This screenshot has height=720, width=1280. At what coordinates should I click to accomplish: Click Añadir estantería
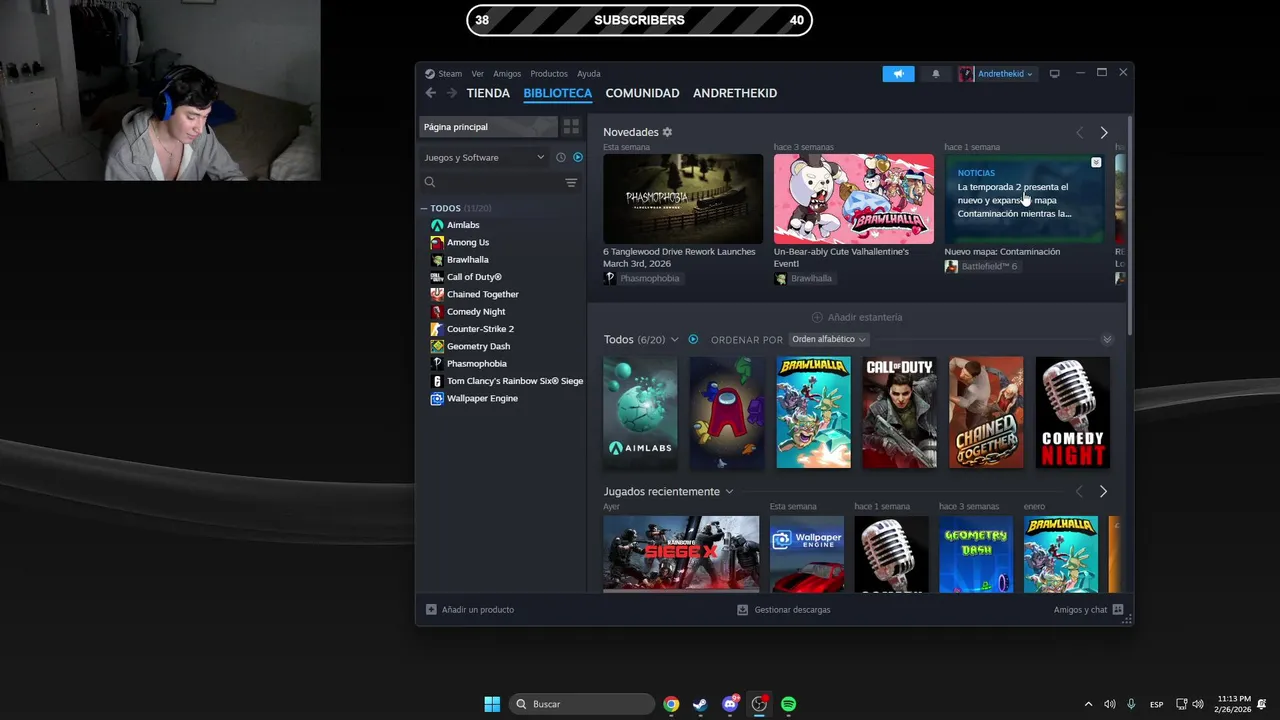[857, 317]
